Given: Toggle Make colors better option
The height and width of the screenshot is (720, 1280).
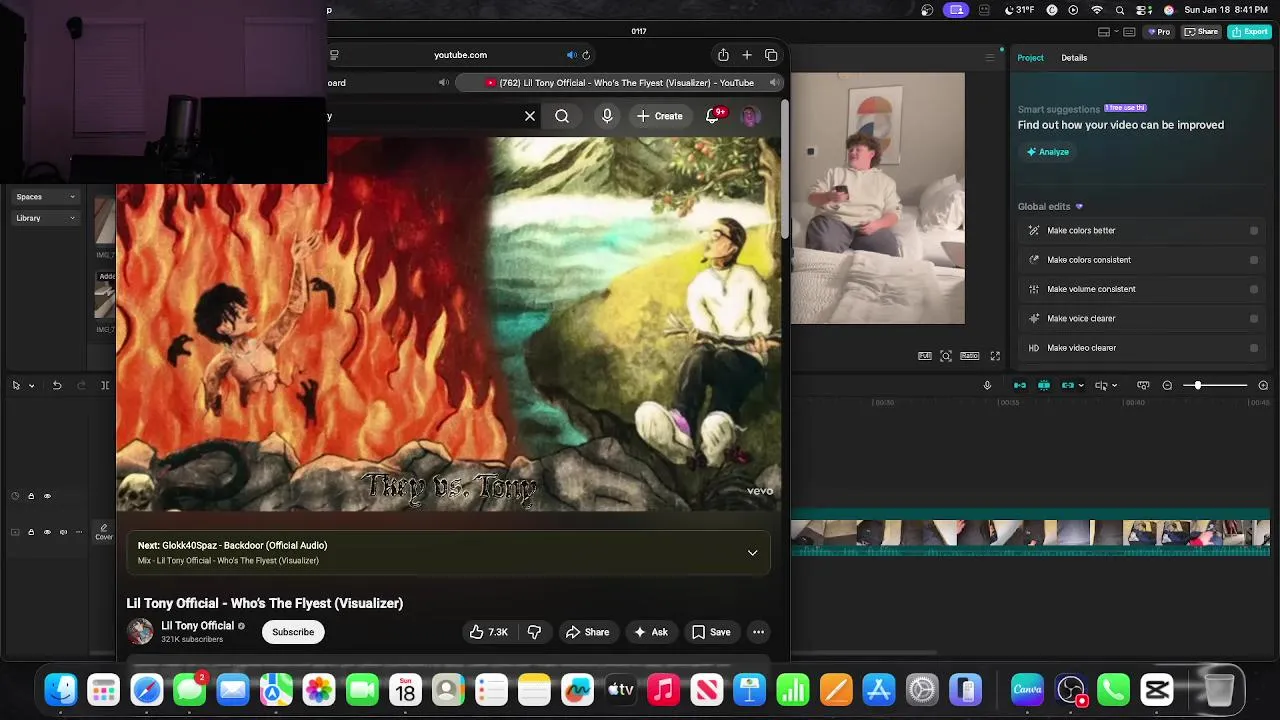Looking at the screenshot, I should (x=1253, y=231).
